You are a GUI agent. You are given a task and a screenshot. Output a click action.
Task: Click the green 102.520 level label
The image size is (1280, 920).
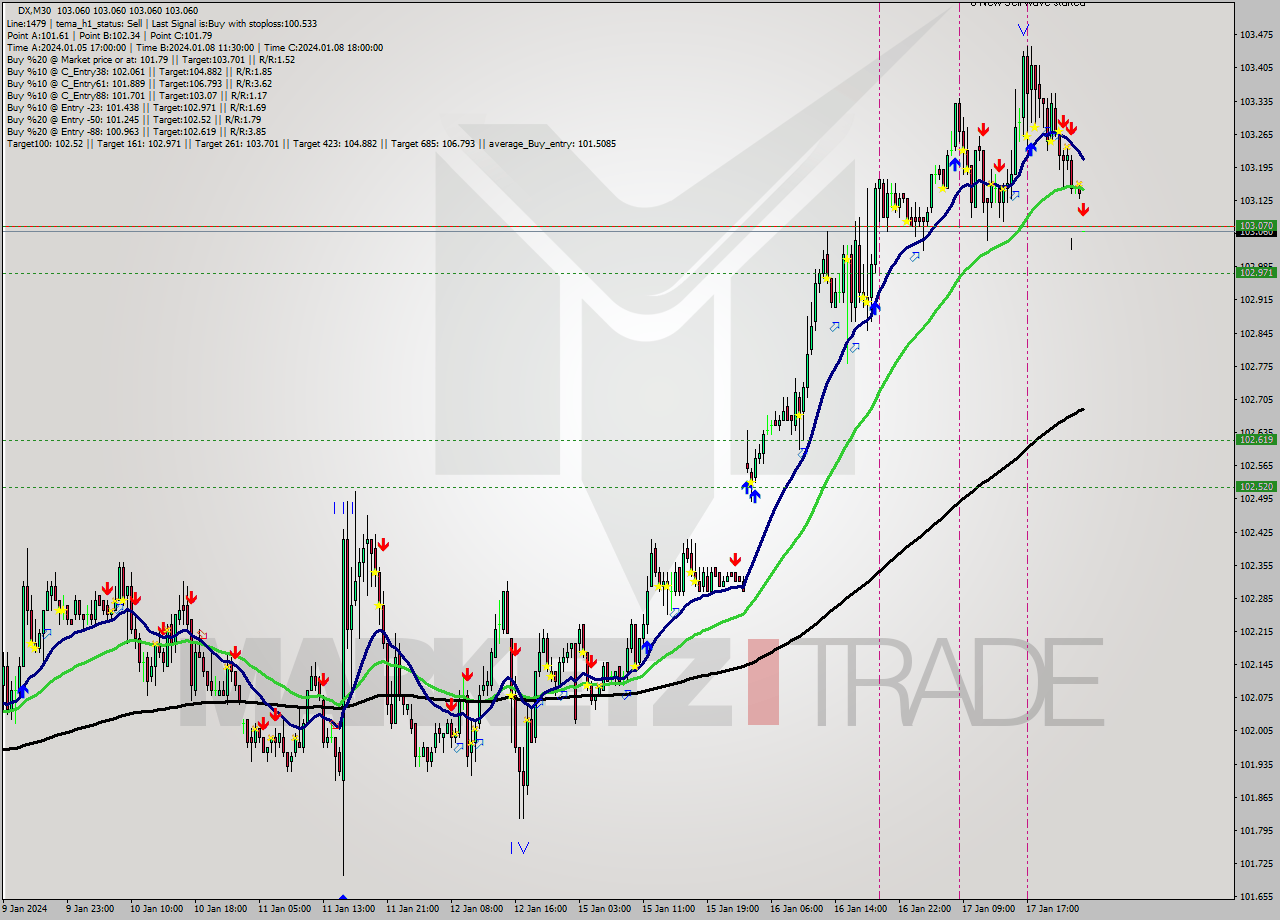1256,486
